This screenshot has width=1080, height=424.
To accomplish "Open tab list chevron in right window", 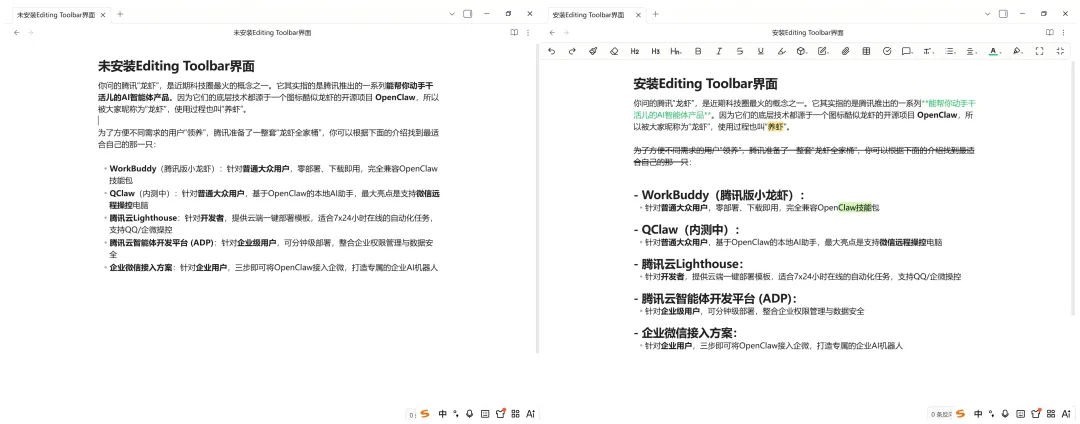I will pyautogui.click(x=988, y=14).
